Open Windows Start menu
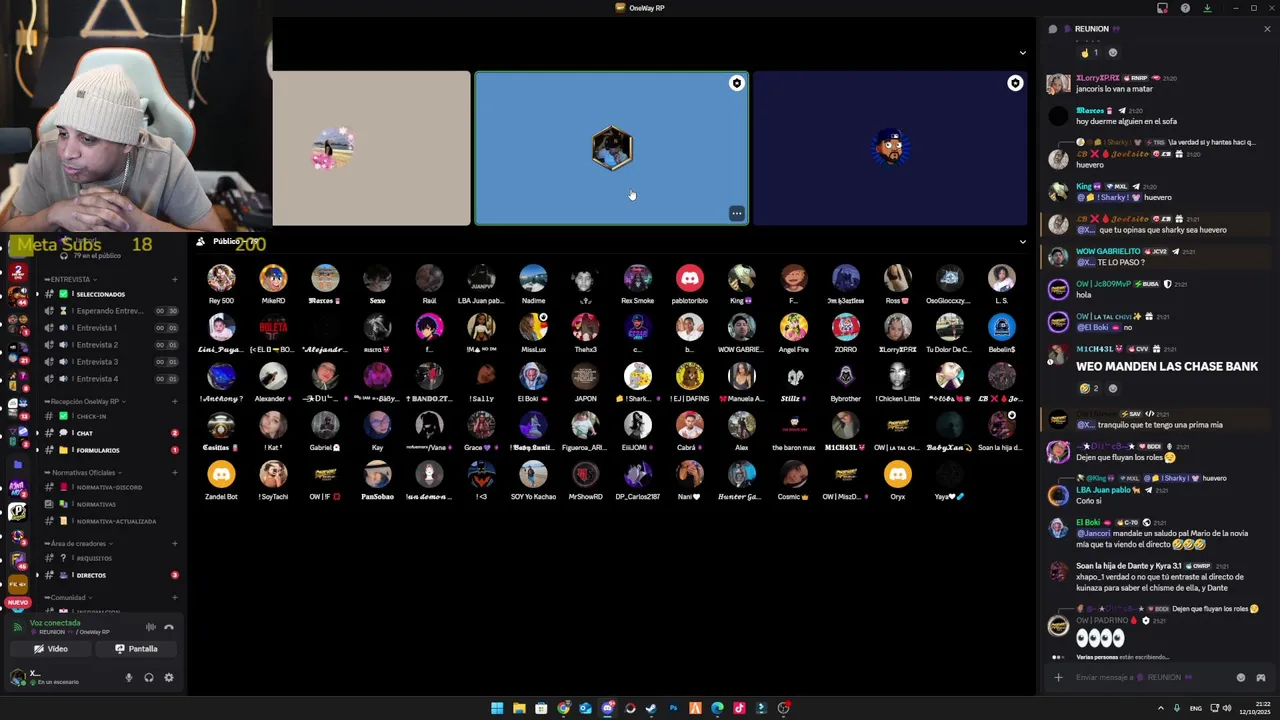This screenshot has height=720, width=1280. coord(497,708)
